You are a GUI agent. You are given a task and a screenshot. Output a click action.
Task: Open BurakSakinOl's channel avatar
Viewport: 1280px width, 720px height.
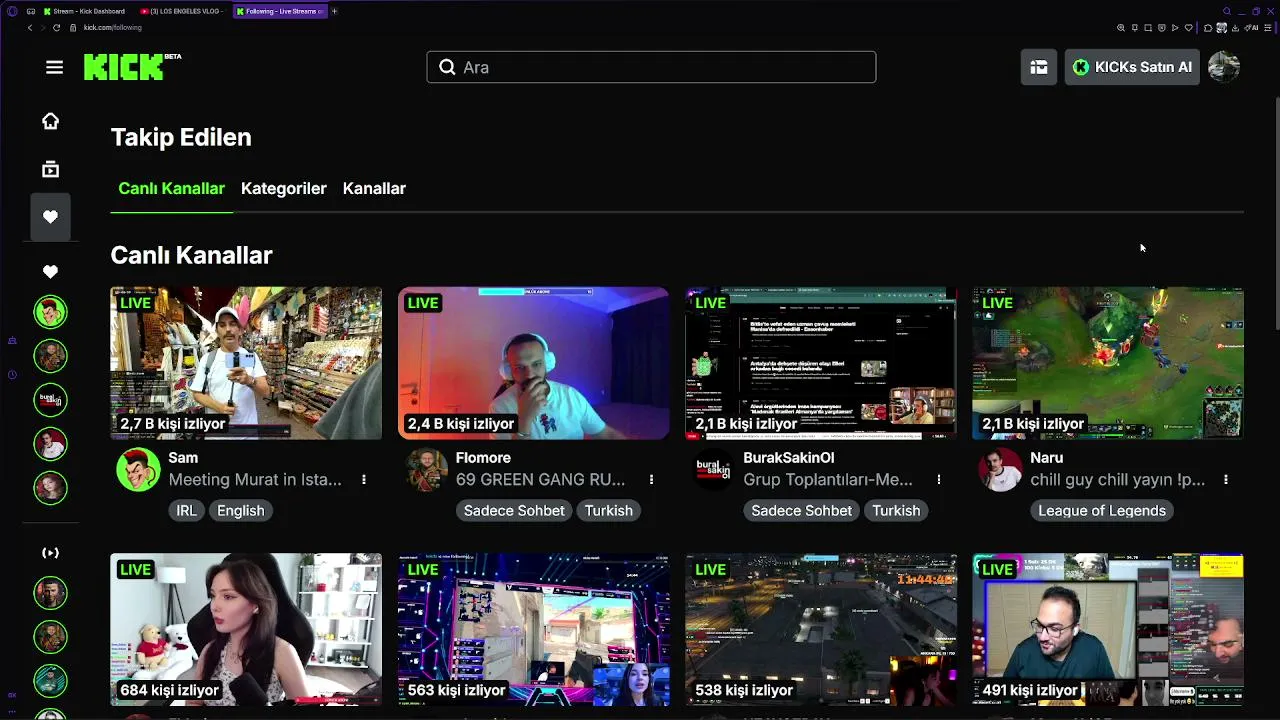click(713, 470)
